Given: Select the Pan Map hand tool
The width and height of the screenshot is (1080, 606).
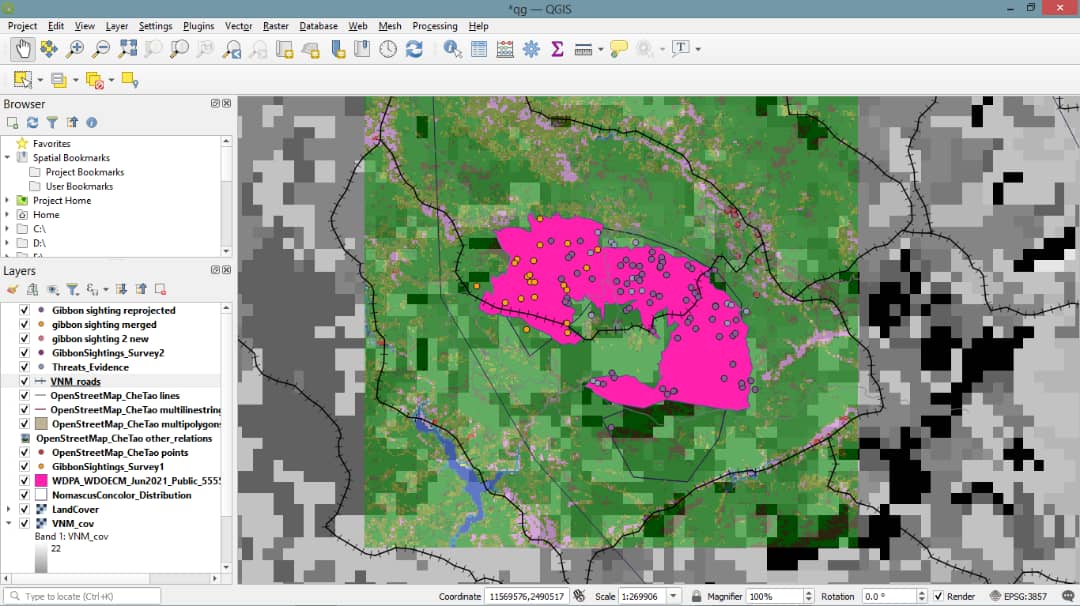Looking at the screenshot, I should 23,49.
